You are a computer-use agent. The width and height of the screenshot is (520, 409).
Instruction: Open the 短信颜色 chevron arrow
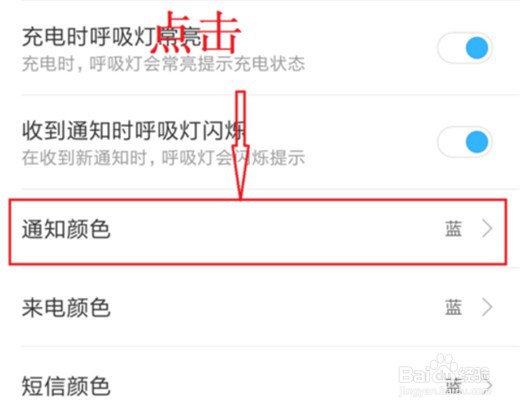click(489, 386)
